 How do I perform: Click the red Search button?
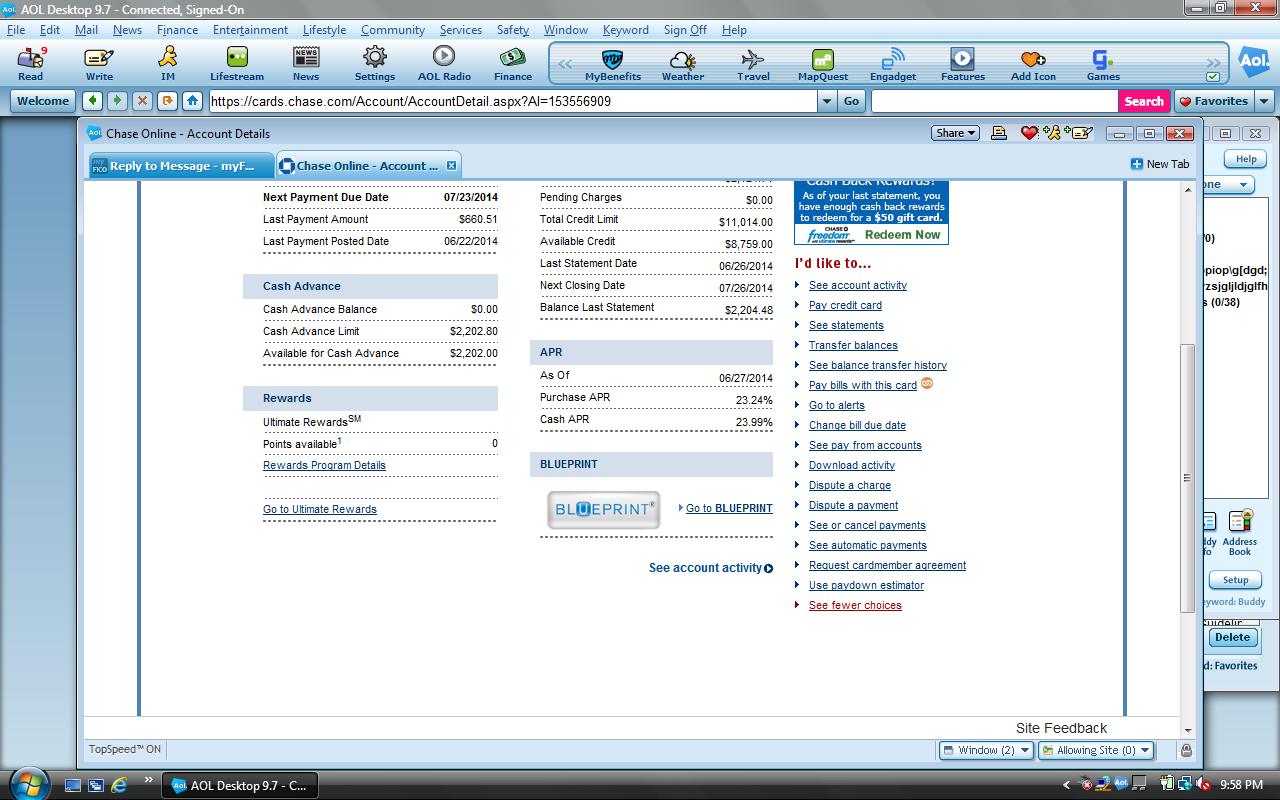pyautogui.click(x=1143, y=101)
